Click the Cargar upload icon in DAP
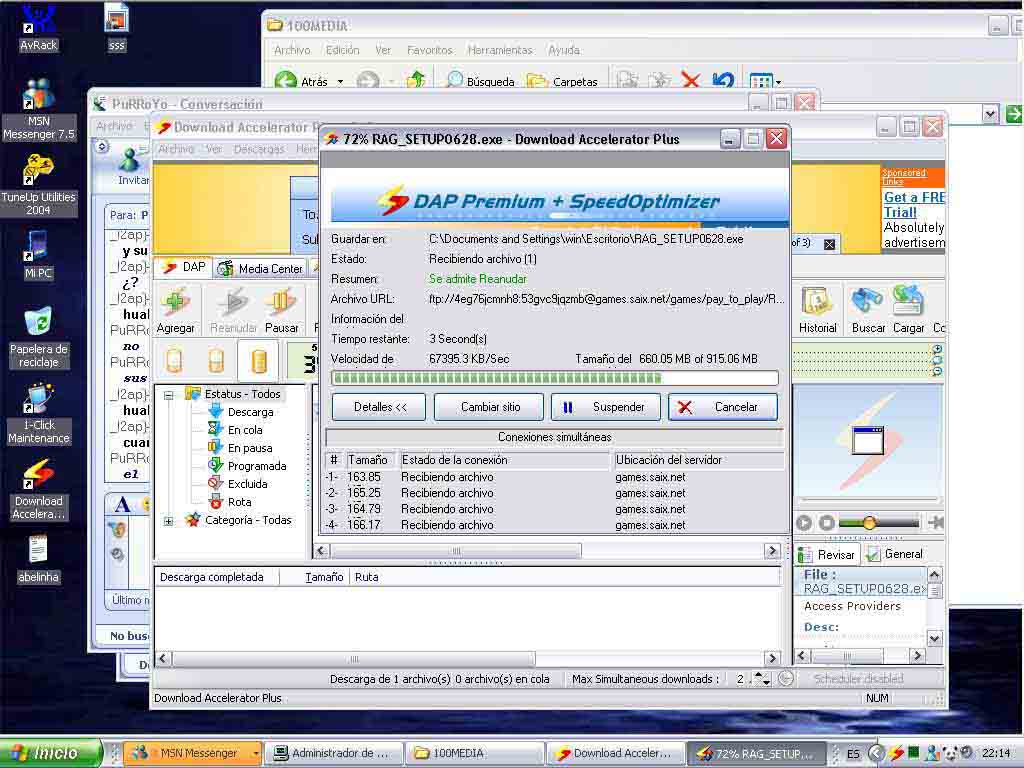The image size is (1024, 768). tap(908, 310)
